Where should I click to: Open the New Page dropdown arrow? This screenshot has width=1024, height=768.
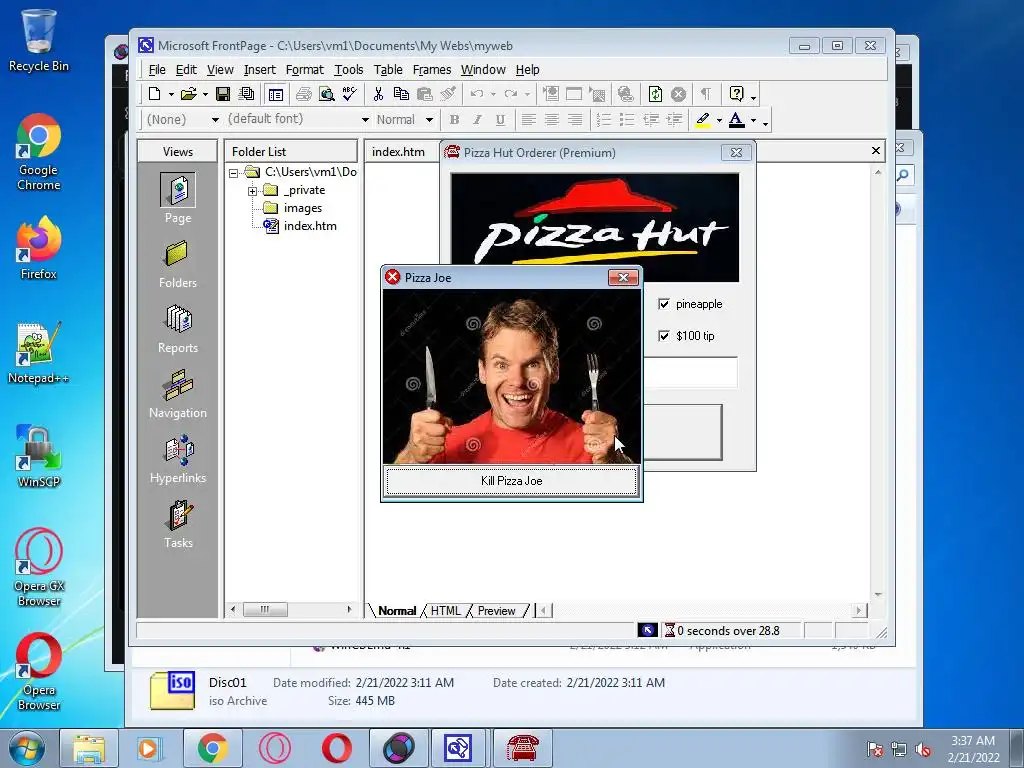click(x=171, y=95)
